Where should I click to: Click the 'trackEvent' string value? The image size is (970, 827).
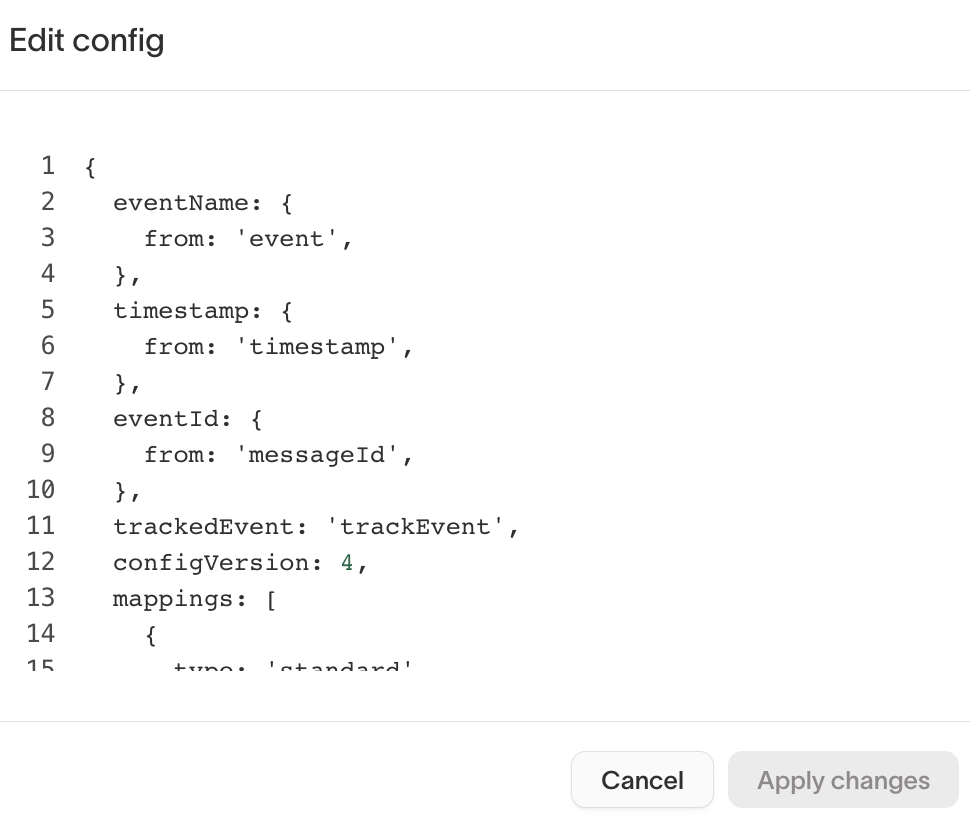(420, 526)
